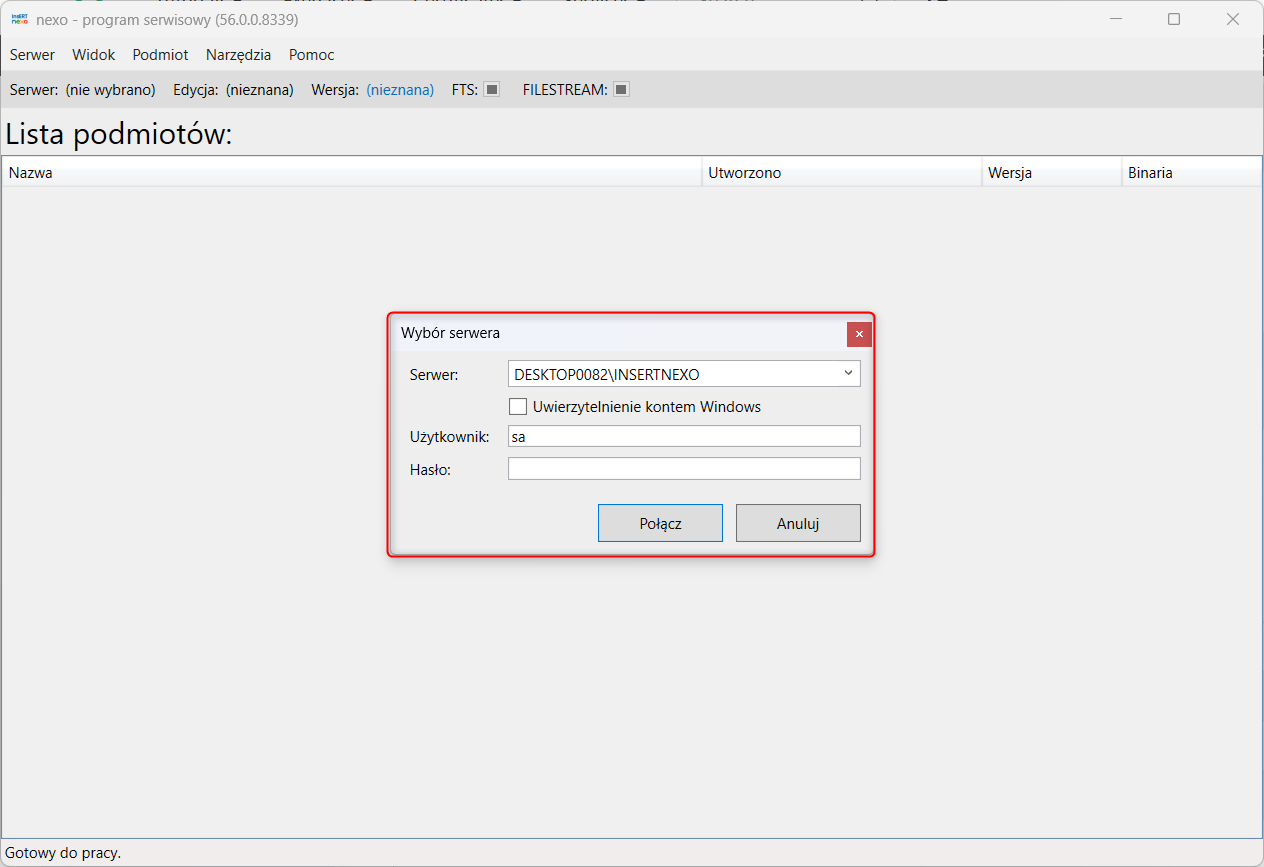Sort by the Utworzono column header

click(x=842, y=172)
